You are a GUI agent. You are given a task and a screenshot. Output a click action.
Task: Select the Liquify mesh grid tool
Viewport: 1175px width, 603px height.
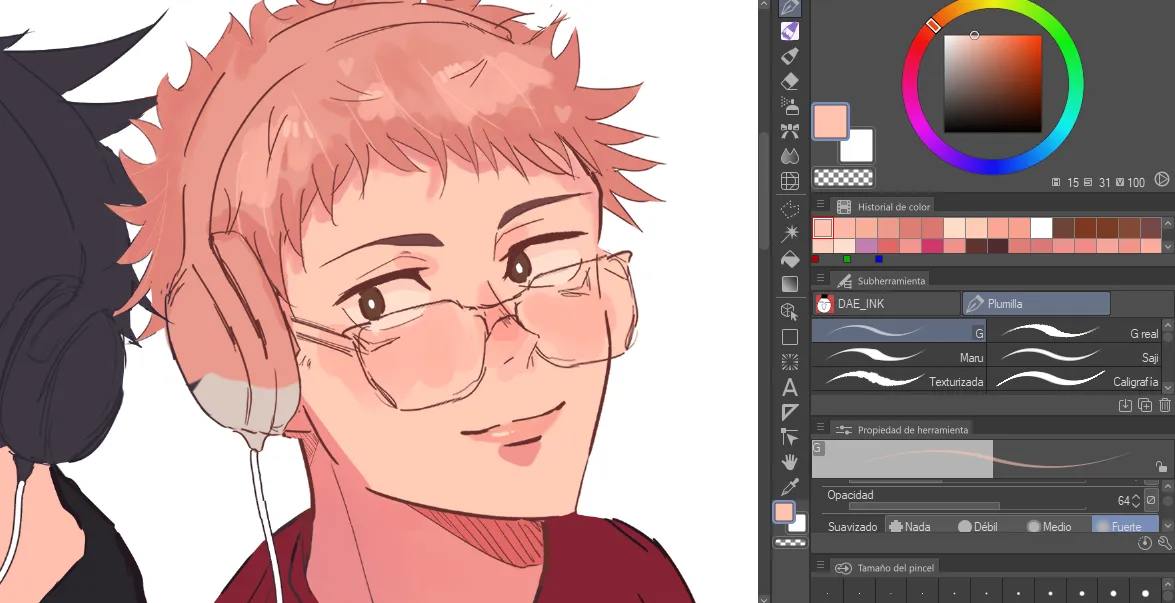coord(789,181)
